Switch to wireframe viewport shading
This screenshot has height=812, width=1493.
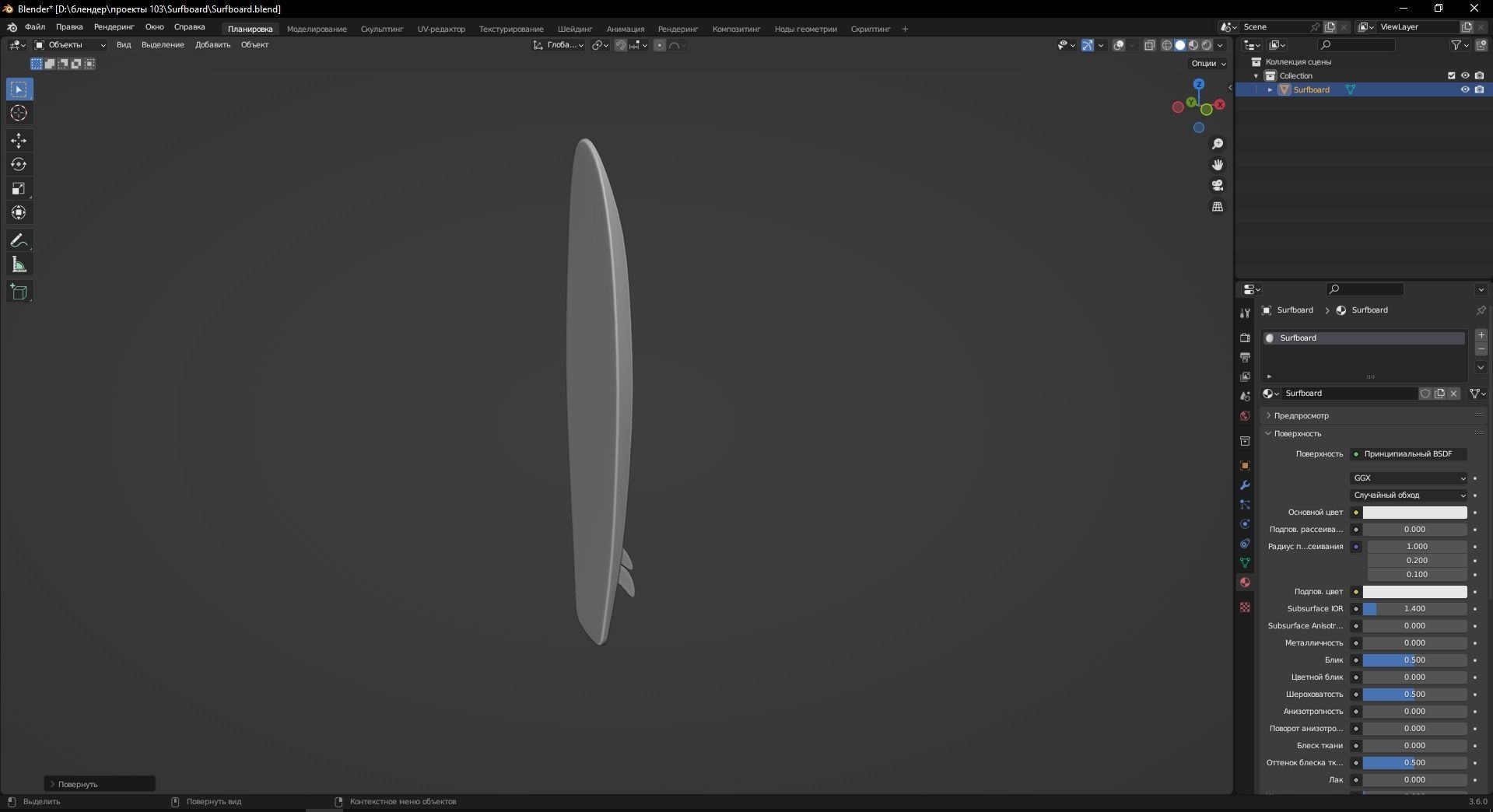tap(1167, 45)
